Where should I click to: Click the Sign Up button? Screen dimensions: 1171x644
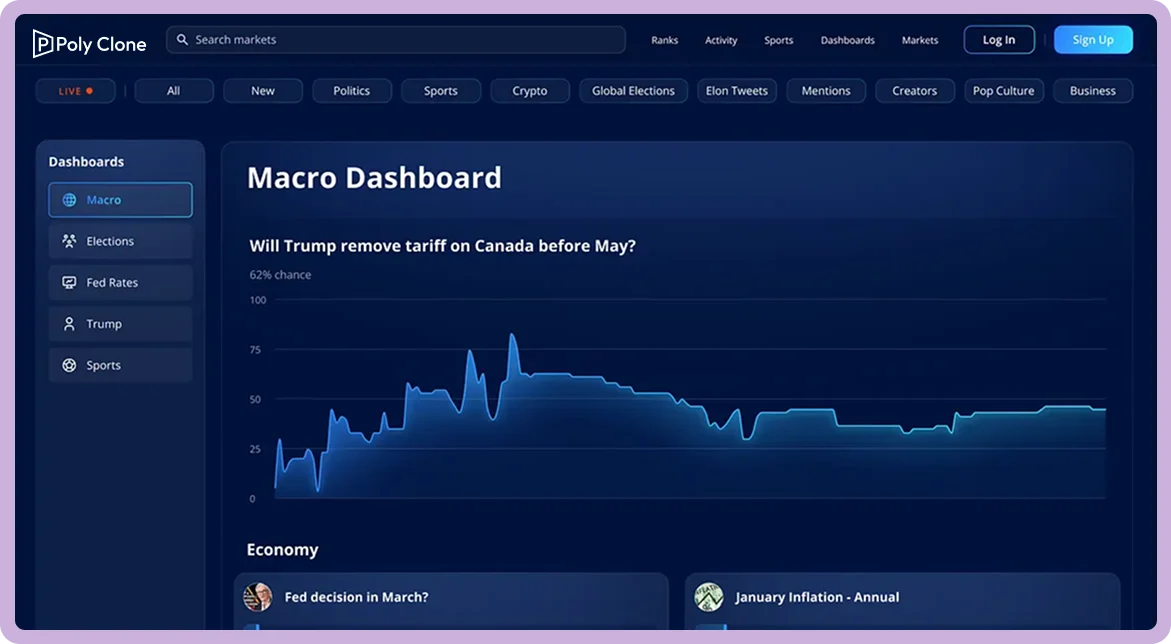(x=1093, y=40)
